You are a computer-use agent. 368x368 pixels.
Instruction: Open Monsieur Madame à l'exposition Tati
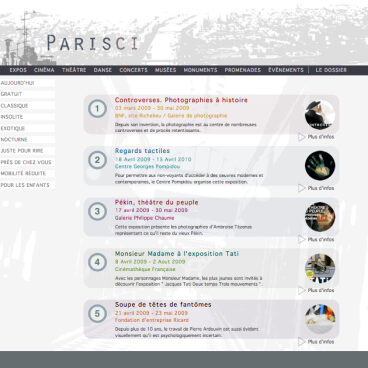coord(177,254)
